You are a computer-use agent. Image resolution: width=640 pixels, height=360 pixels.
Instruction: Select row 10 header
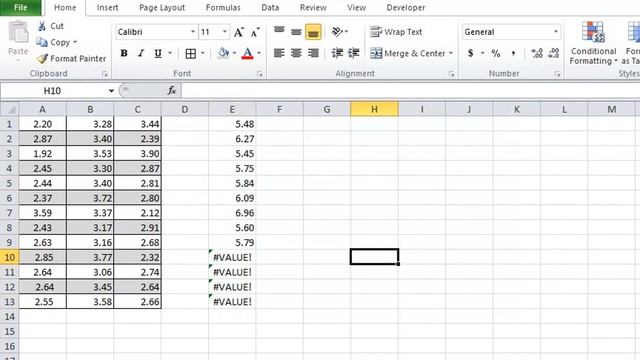point(9,257)
